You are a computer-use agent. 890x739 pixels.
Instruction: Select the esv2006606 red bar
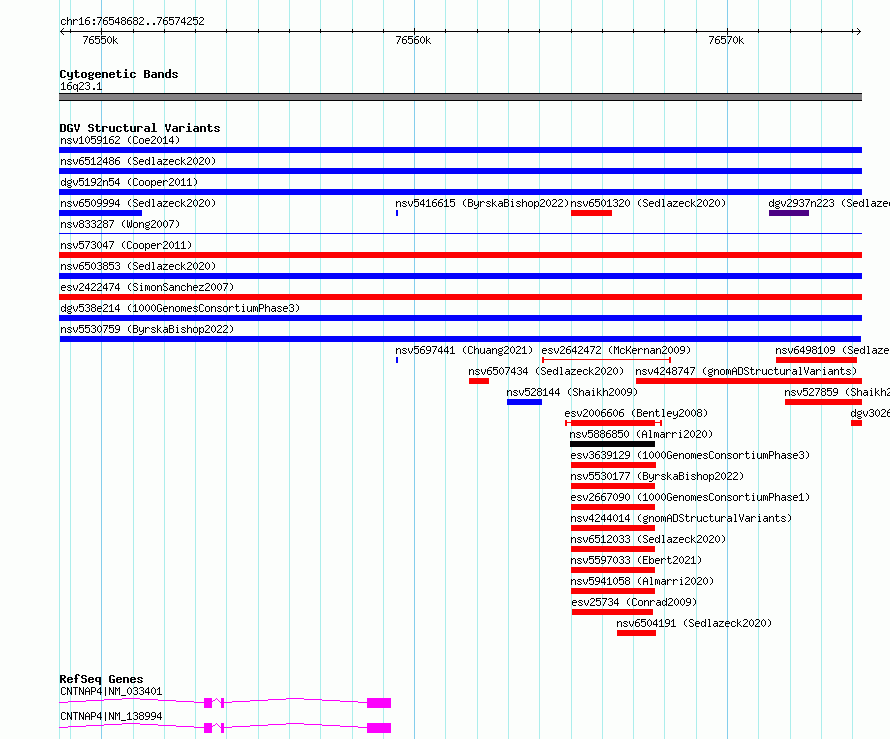613,423
